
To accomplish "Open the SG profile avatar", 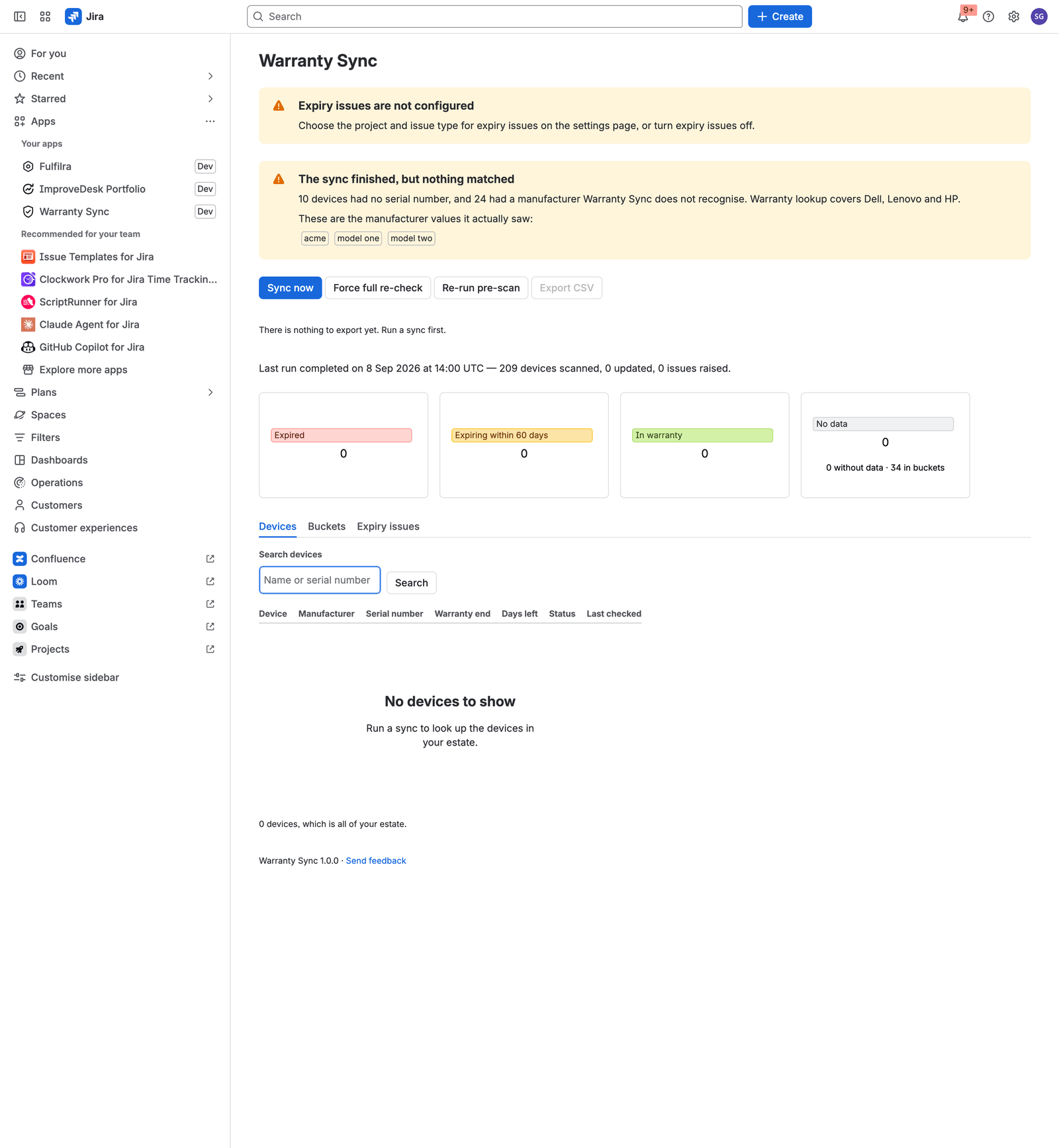I will pyautogui.click(x=1039, y=17).
